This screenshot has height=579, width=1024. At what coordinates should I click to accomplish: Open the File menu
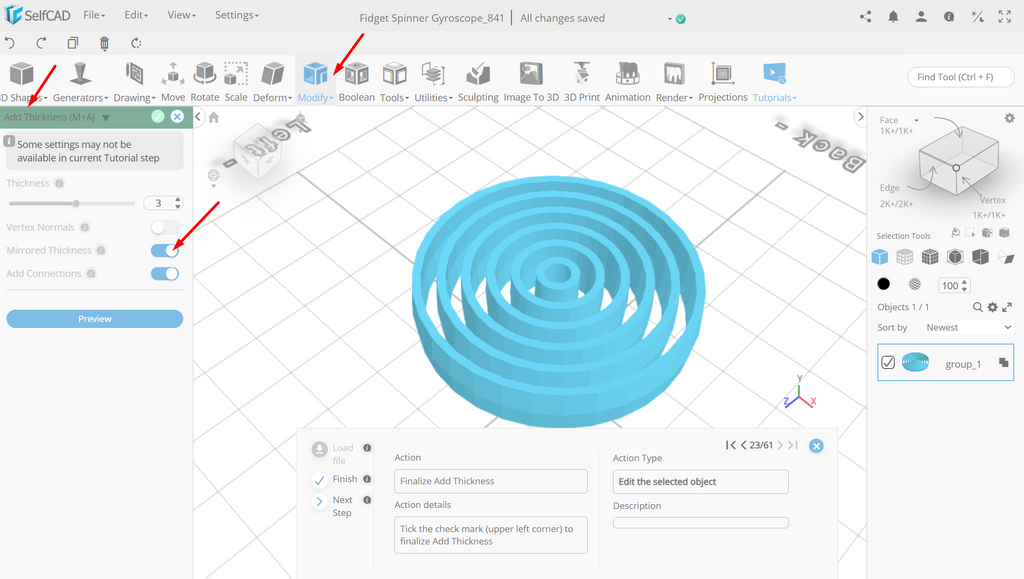pos(94,15)
